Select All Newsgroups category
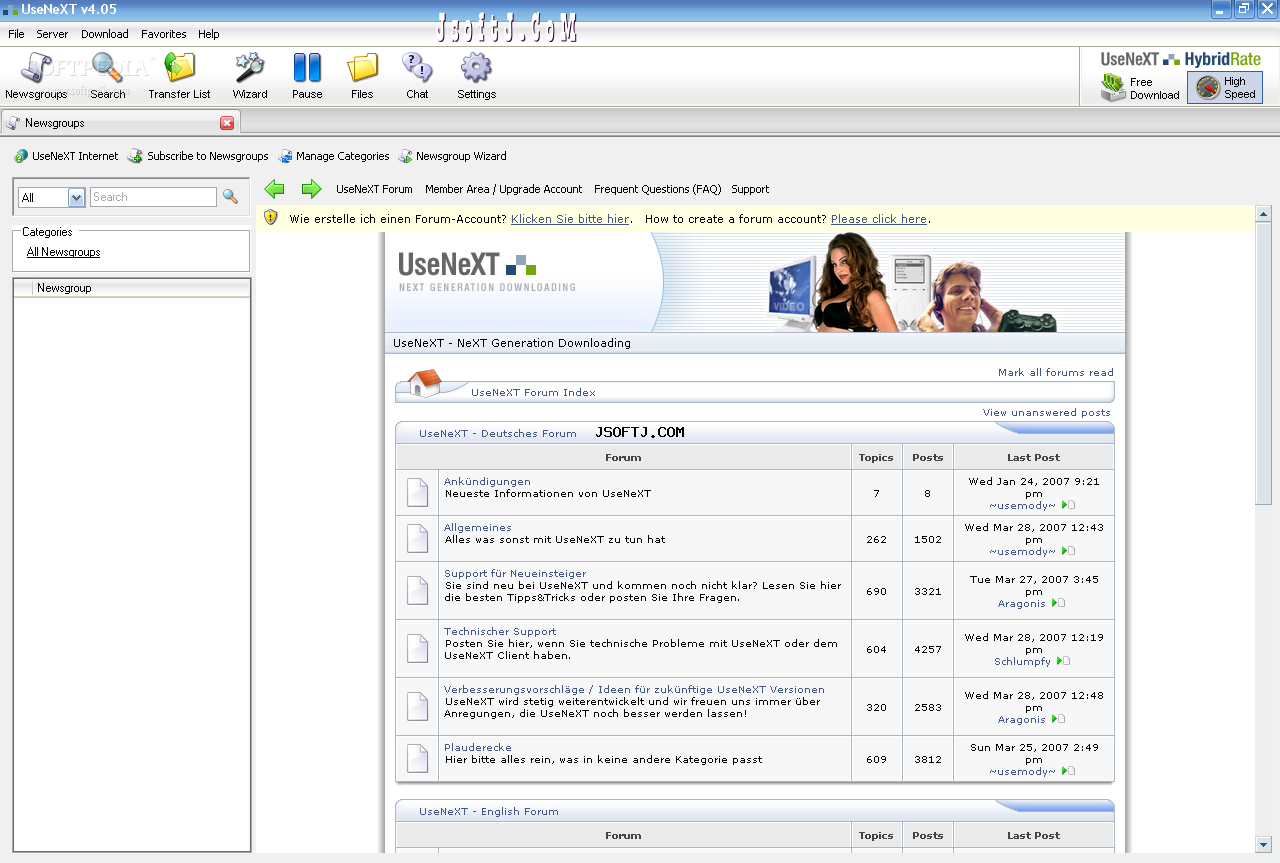 pos(63,252)
